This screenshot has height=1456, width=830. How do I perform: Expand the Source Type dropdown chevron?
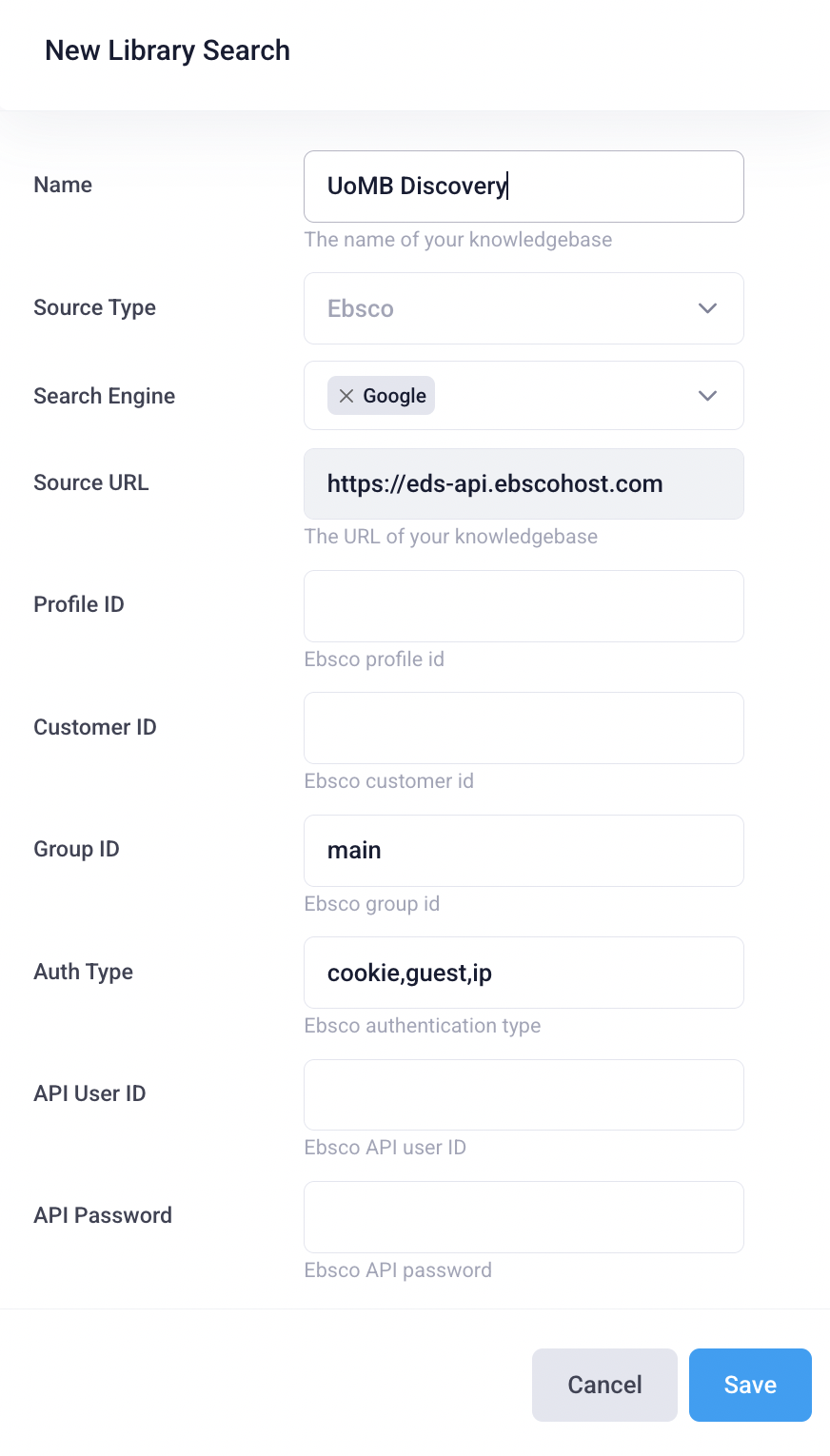707,308
